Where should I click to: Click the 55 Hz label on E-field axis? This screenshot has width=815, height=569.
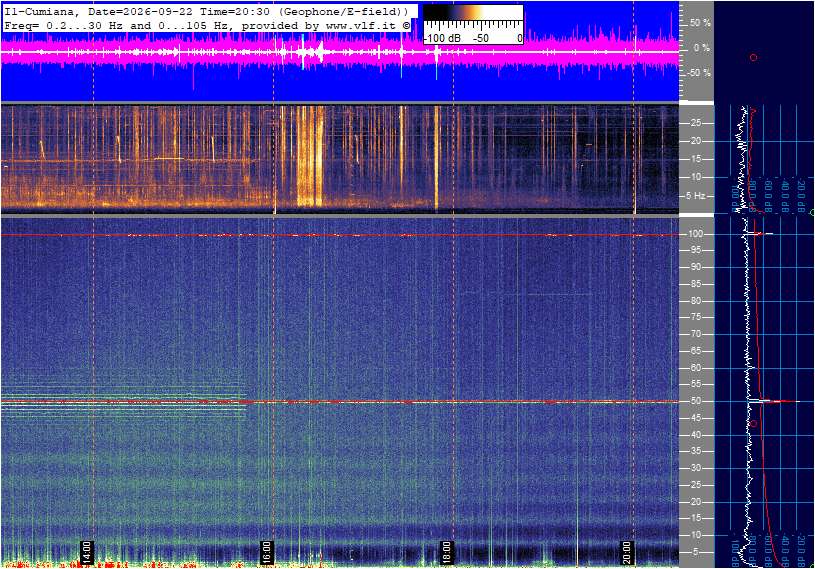click(x=695, y=385)
